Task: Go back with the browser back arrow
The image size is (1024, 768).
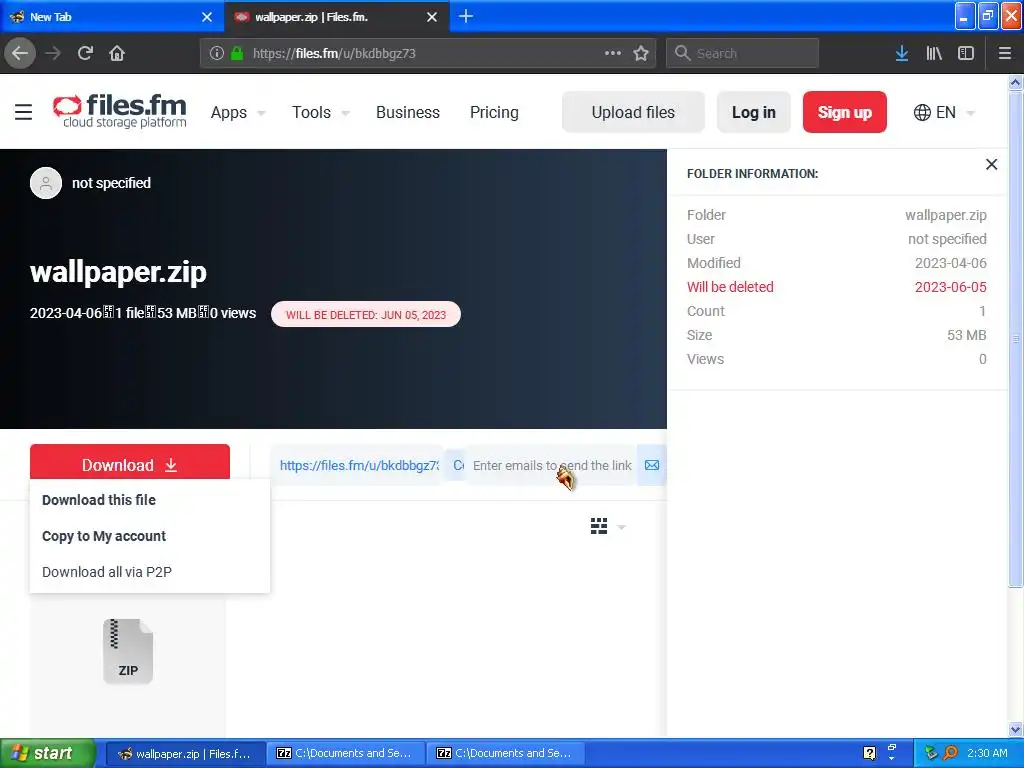Action: pos(20,53)
